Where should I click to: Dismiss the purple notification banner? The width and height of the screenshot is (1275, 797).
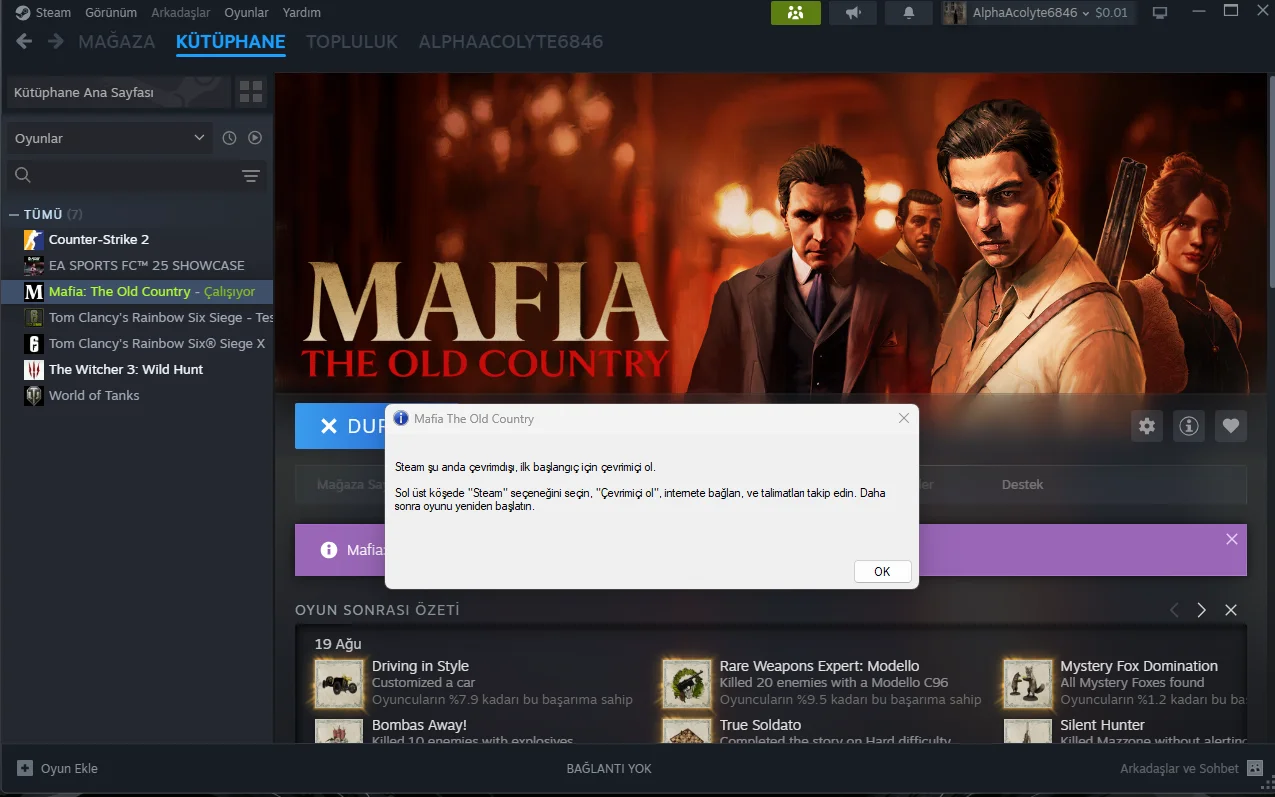pyautogui.click(x=1232, y=539)
